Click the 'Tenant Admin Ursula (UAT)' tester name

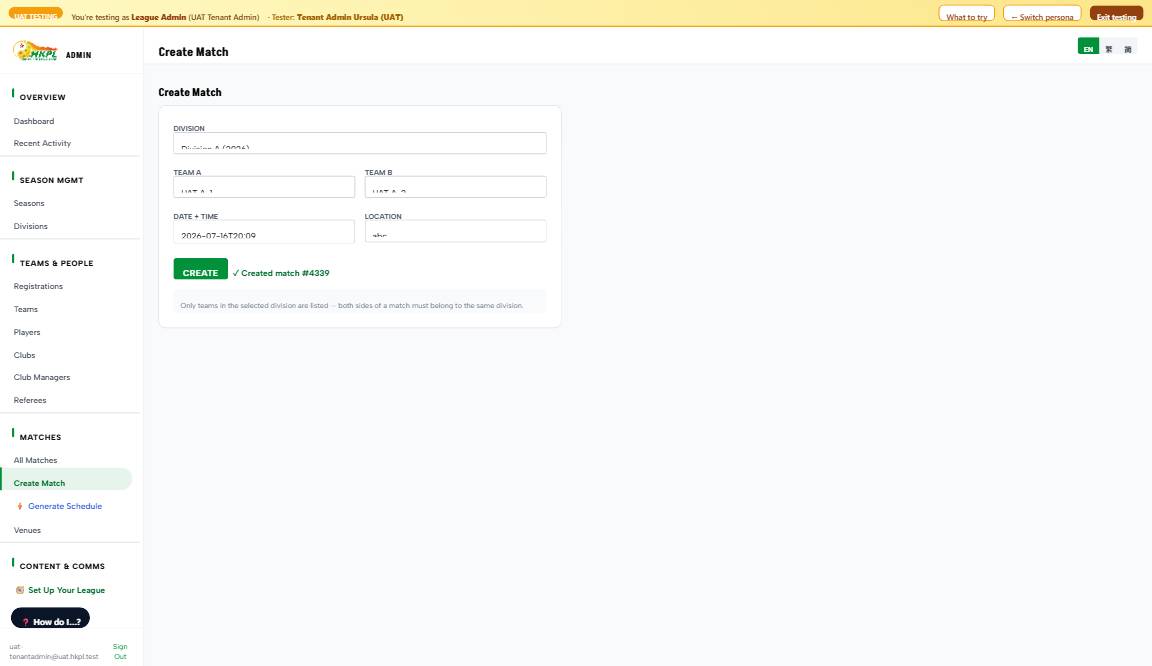tap(350, 17)
